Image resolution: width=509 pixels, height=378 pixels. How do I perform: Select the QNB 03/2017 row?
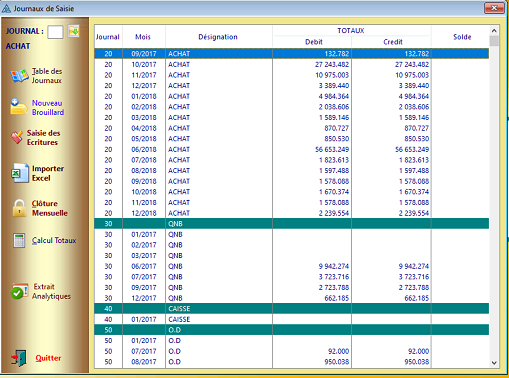point(292,256)
